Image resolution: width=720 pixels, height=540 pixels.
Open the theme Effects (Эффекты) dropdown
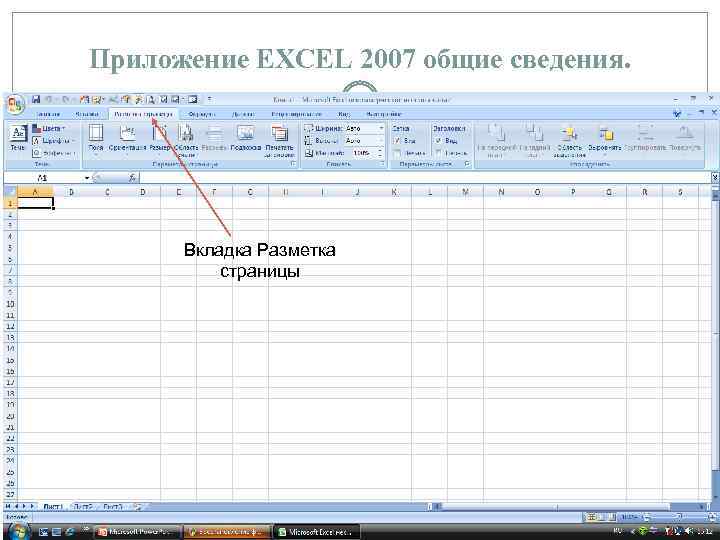54,152
